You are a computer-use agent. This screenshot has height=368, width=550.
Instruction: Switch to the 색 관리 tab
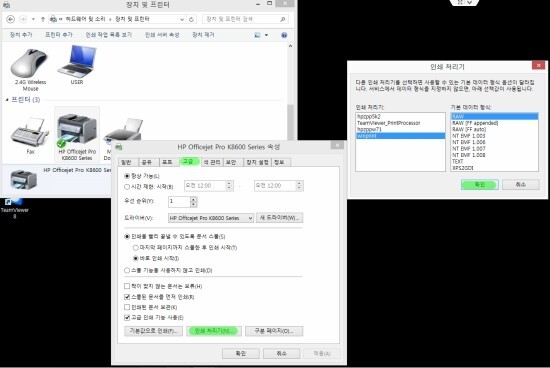click(x=212, y=162)
